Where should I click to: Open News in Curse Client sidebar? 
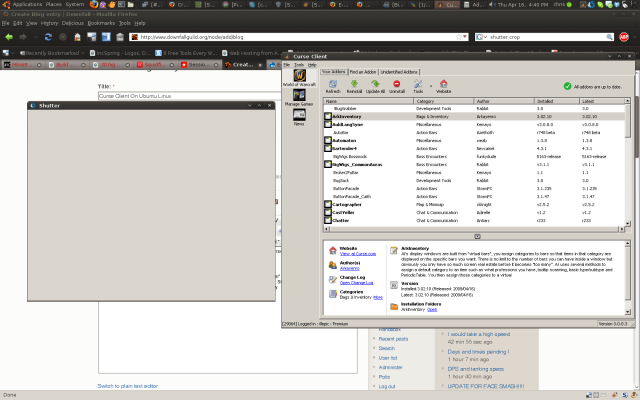pos(299,115)
